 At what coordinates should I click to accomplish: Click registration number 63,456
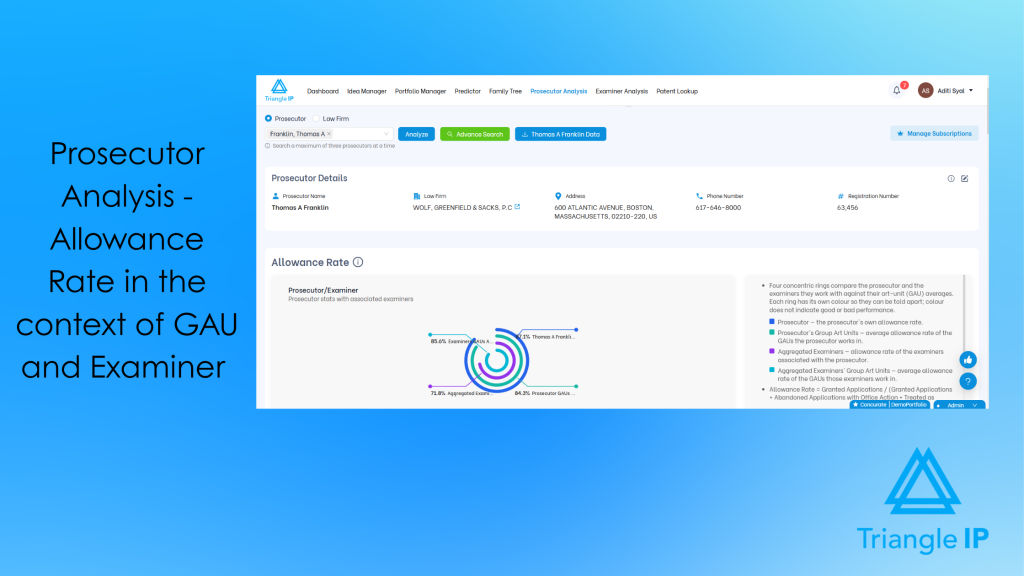click(x=848, y=208)
